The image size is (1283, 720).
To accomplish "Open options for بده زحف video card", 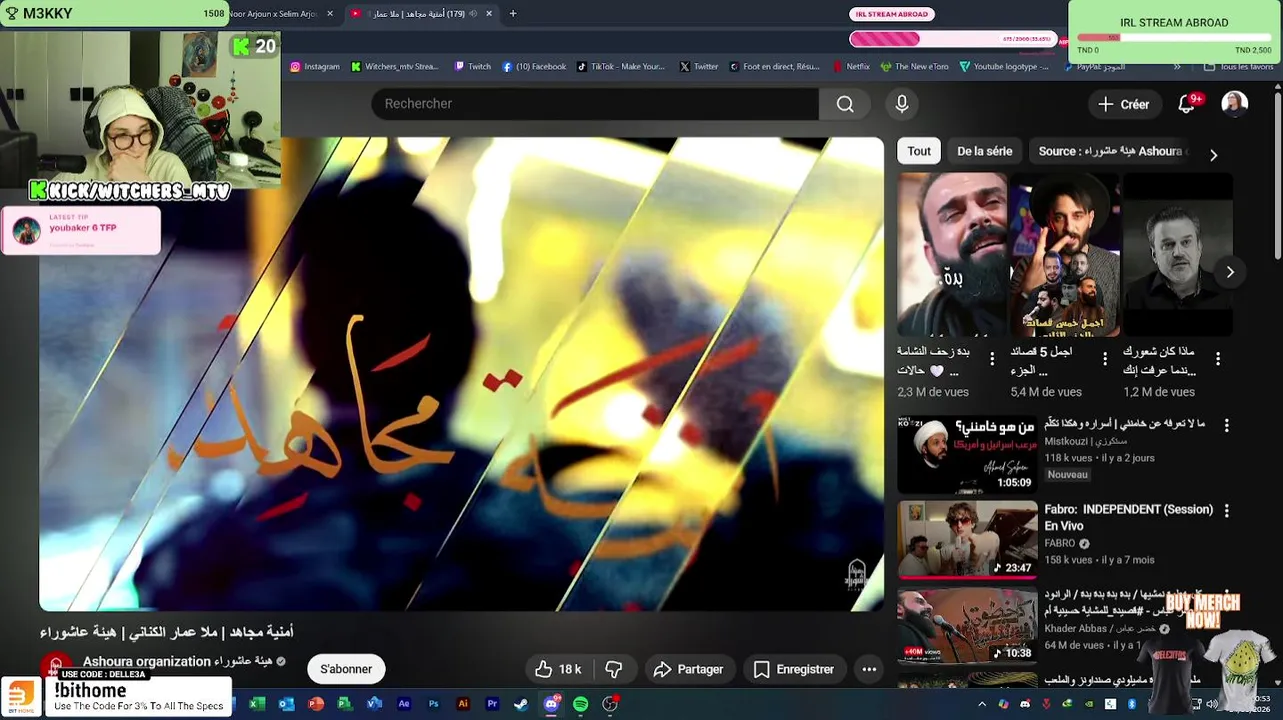I will [x=991, y=358].
